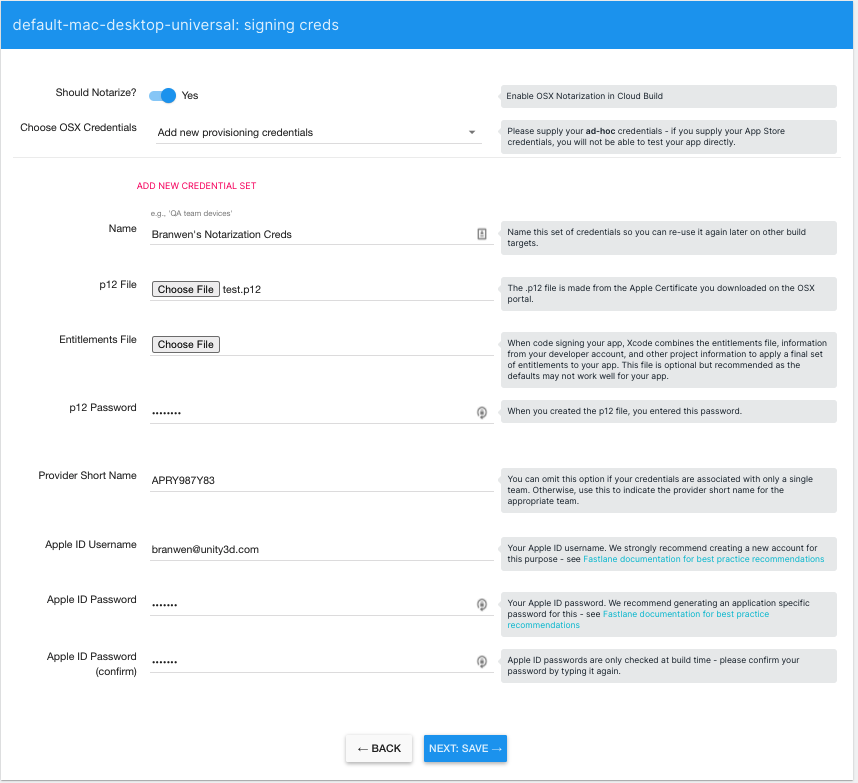Click the key icon on Apple ID Password confirm field
Image resolution: width=858 pixels, height=783 pixels.
tap(481, 661)
